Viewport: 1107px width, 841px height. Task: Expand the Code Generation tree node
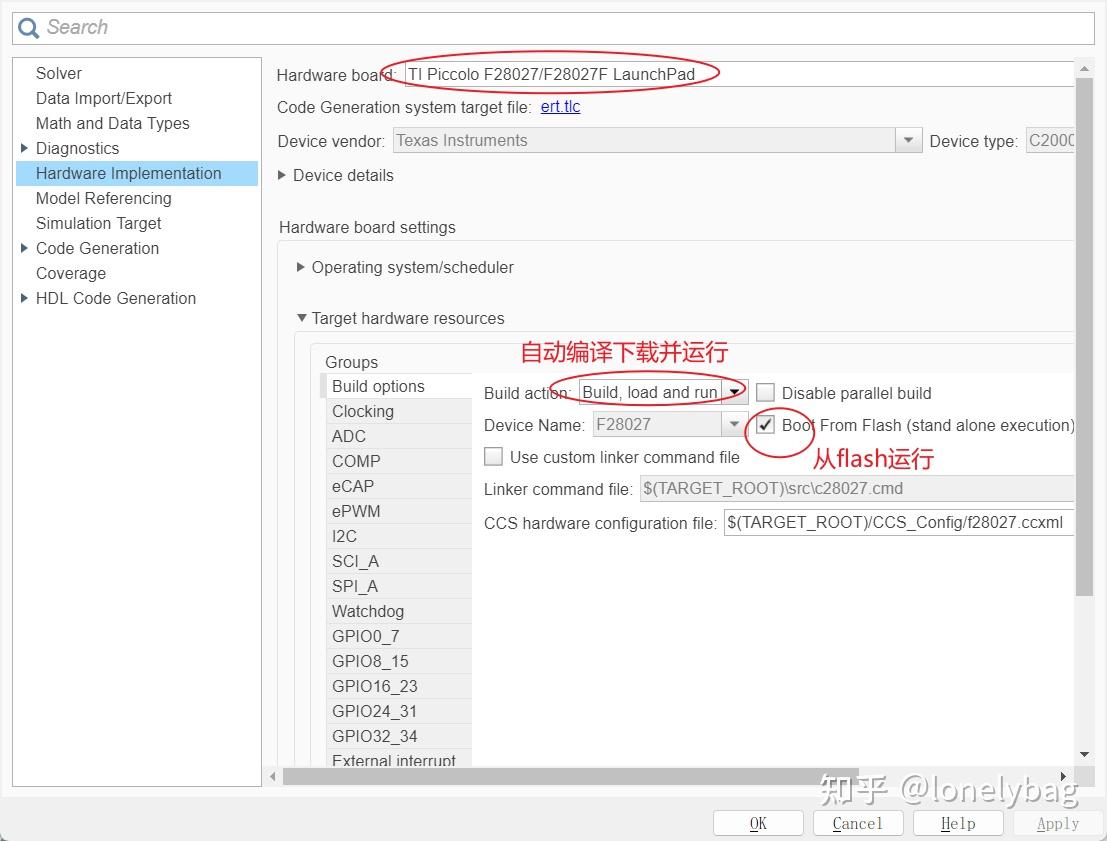click(24, 248)
